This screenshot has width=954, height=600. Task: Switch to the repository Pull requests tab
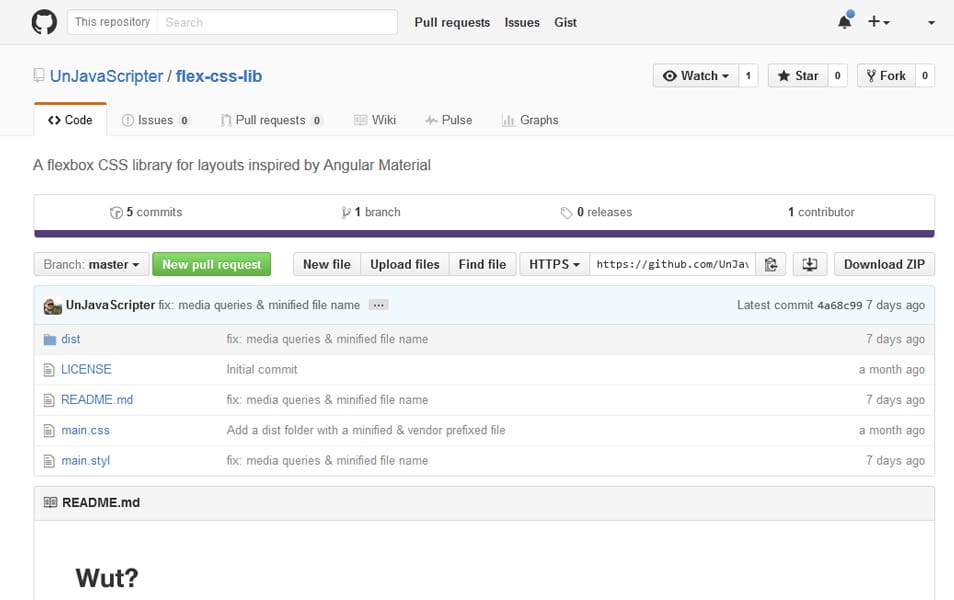pos(271,120)
